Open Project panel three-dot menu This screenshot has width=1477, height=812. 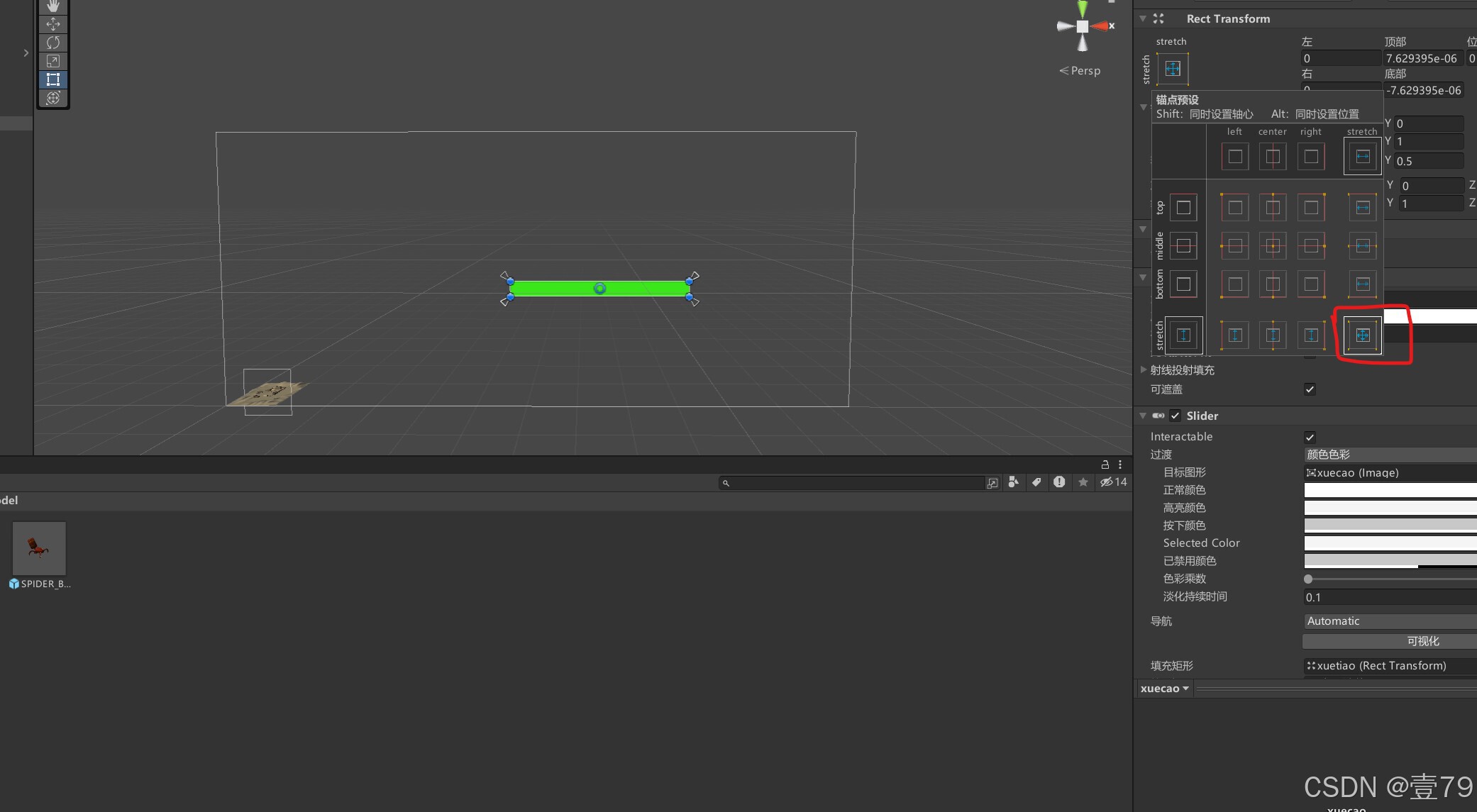[x=1120, y=465]
